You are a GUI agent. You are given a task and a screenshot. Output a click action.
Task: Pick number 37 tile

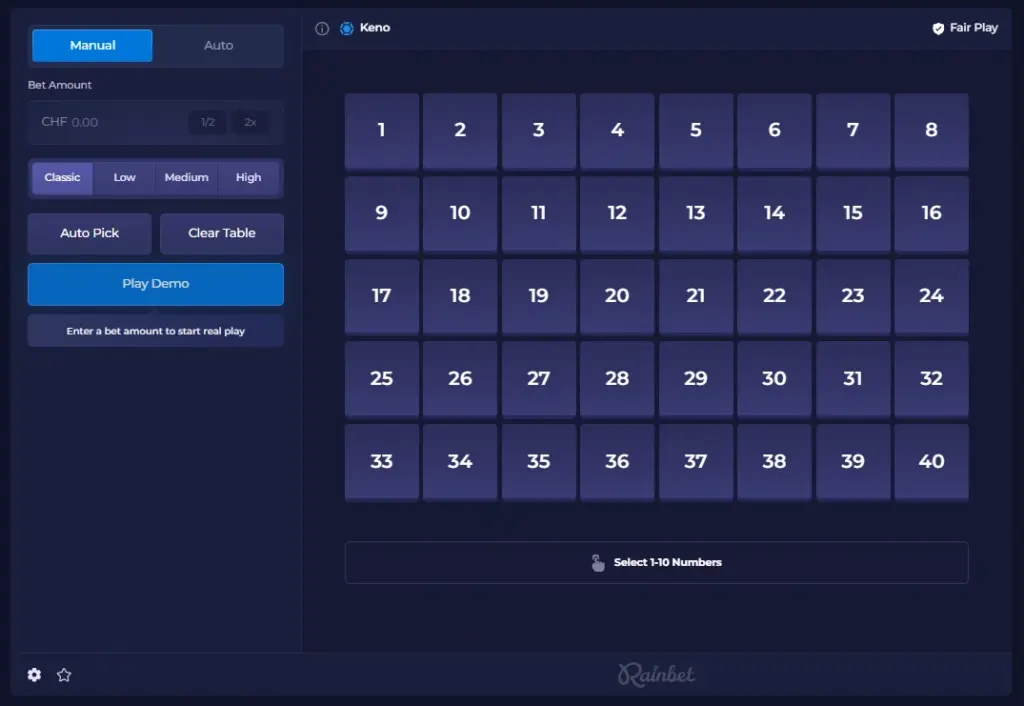coord(696,462)
